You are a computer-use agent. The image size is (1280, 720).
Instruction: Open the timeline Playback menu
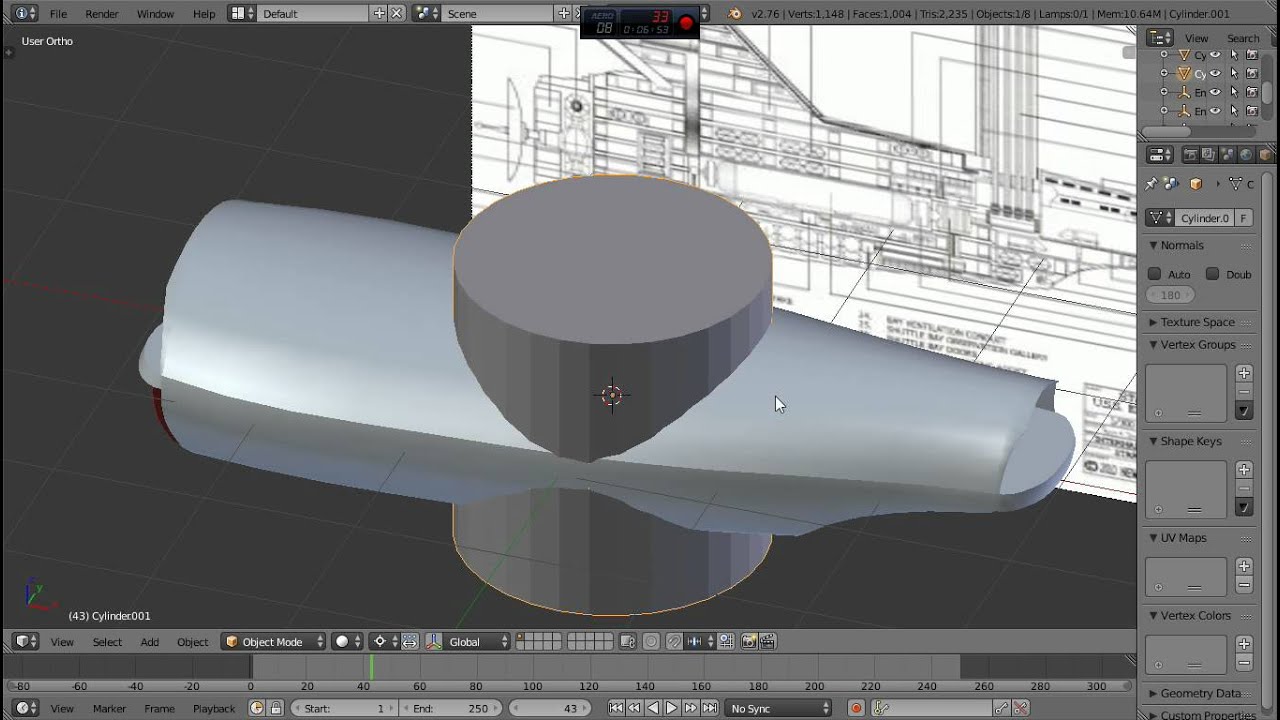pyautogui.click(x=214, y=708)
